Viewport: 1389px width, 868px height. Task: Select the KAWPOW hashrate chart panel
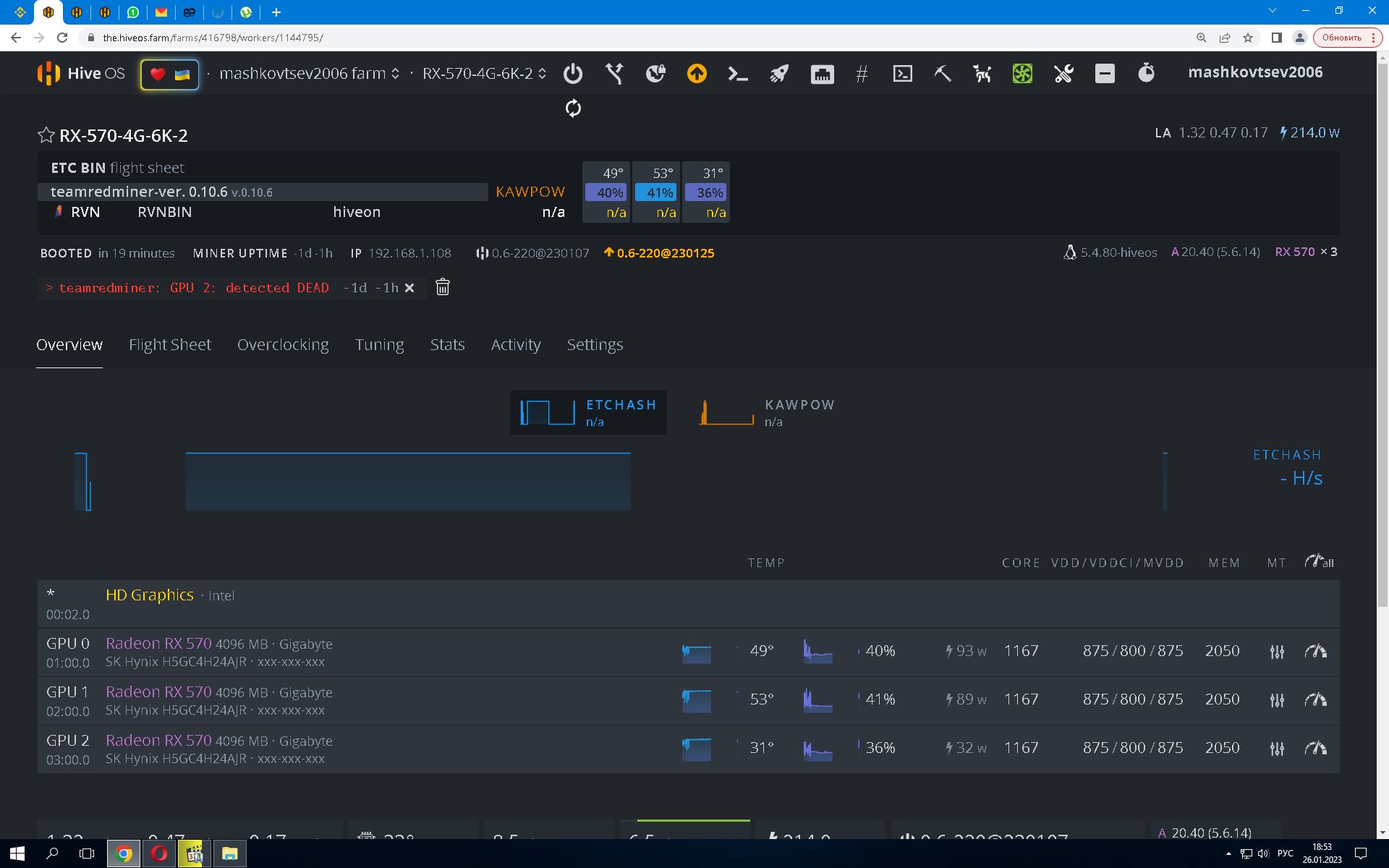tap(767, 412)
